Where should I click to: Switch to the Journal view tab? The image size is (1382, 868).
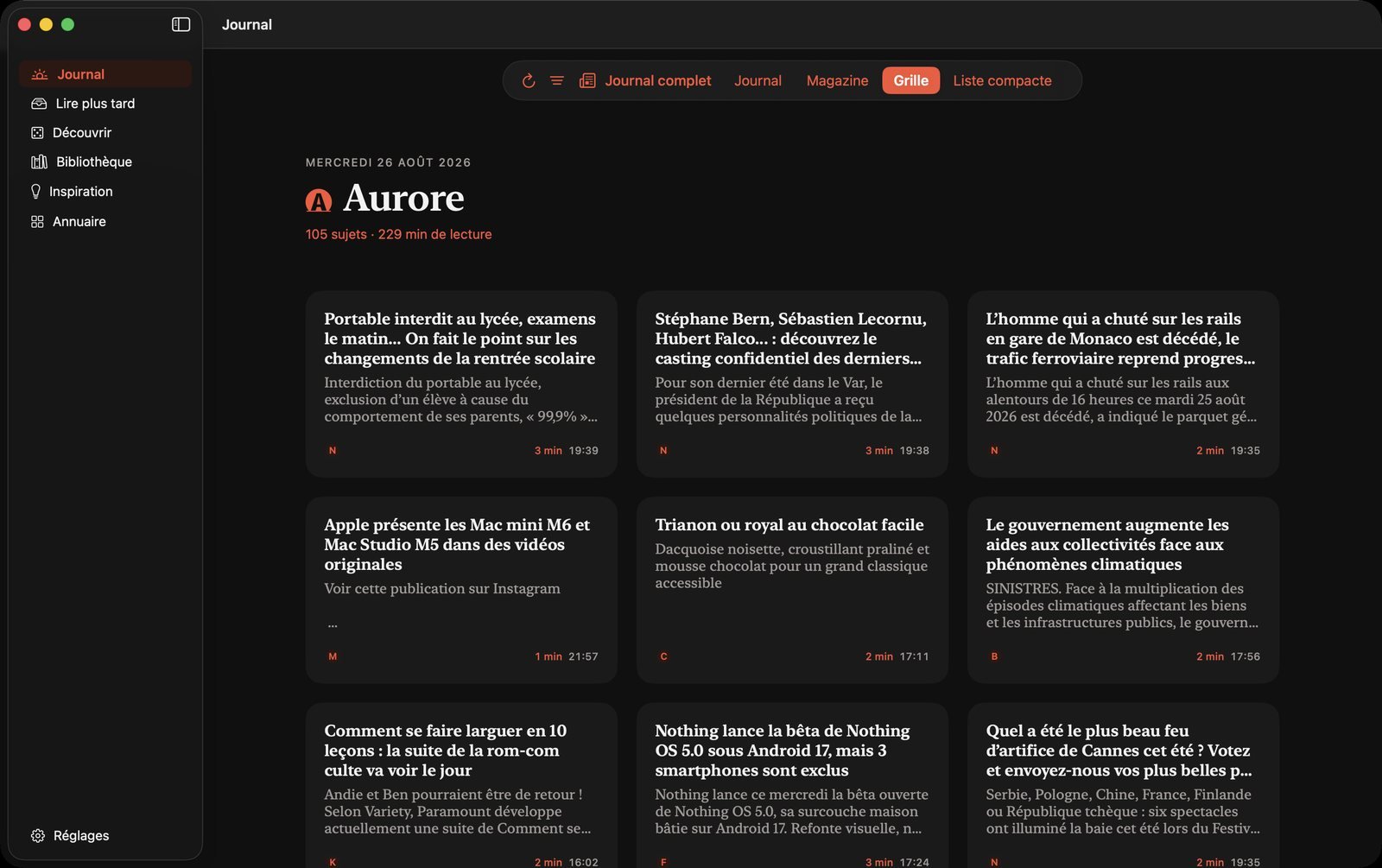point(758,80)
